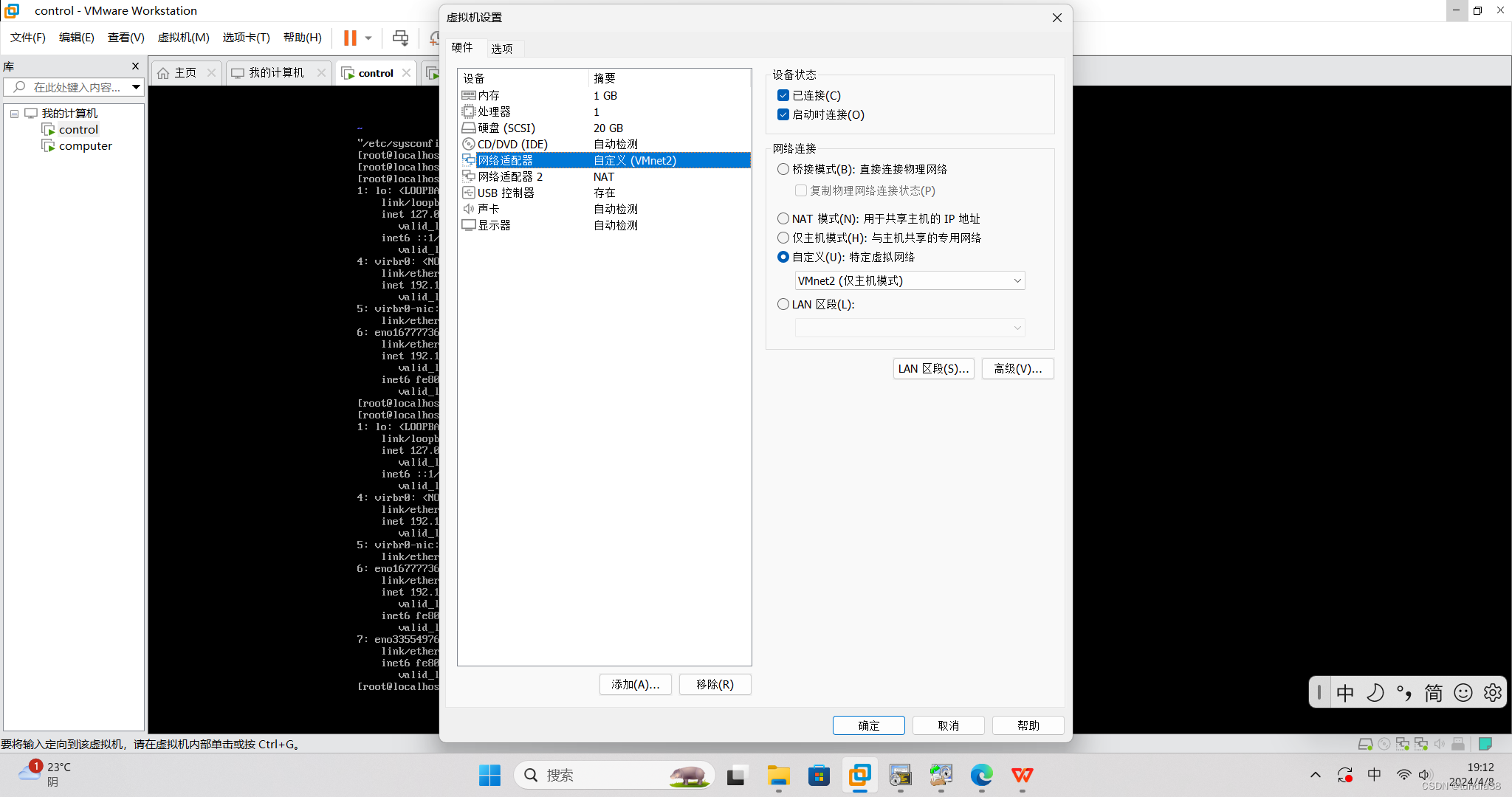Open Windows Start menu

coord(489,775)
